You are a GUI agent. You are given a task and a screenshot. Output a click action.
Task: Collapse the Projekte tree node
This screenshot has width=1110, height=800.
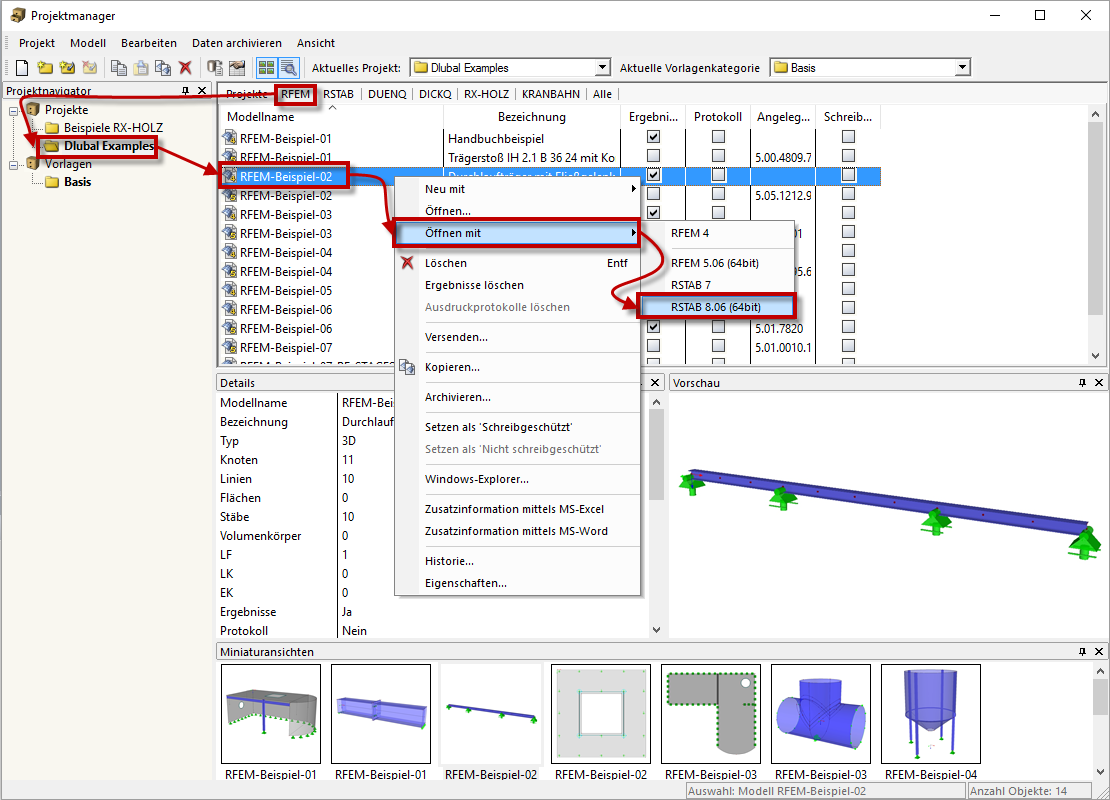point(13,111)
